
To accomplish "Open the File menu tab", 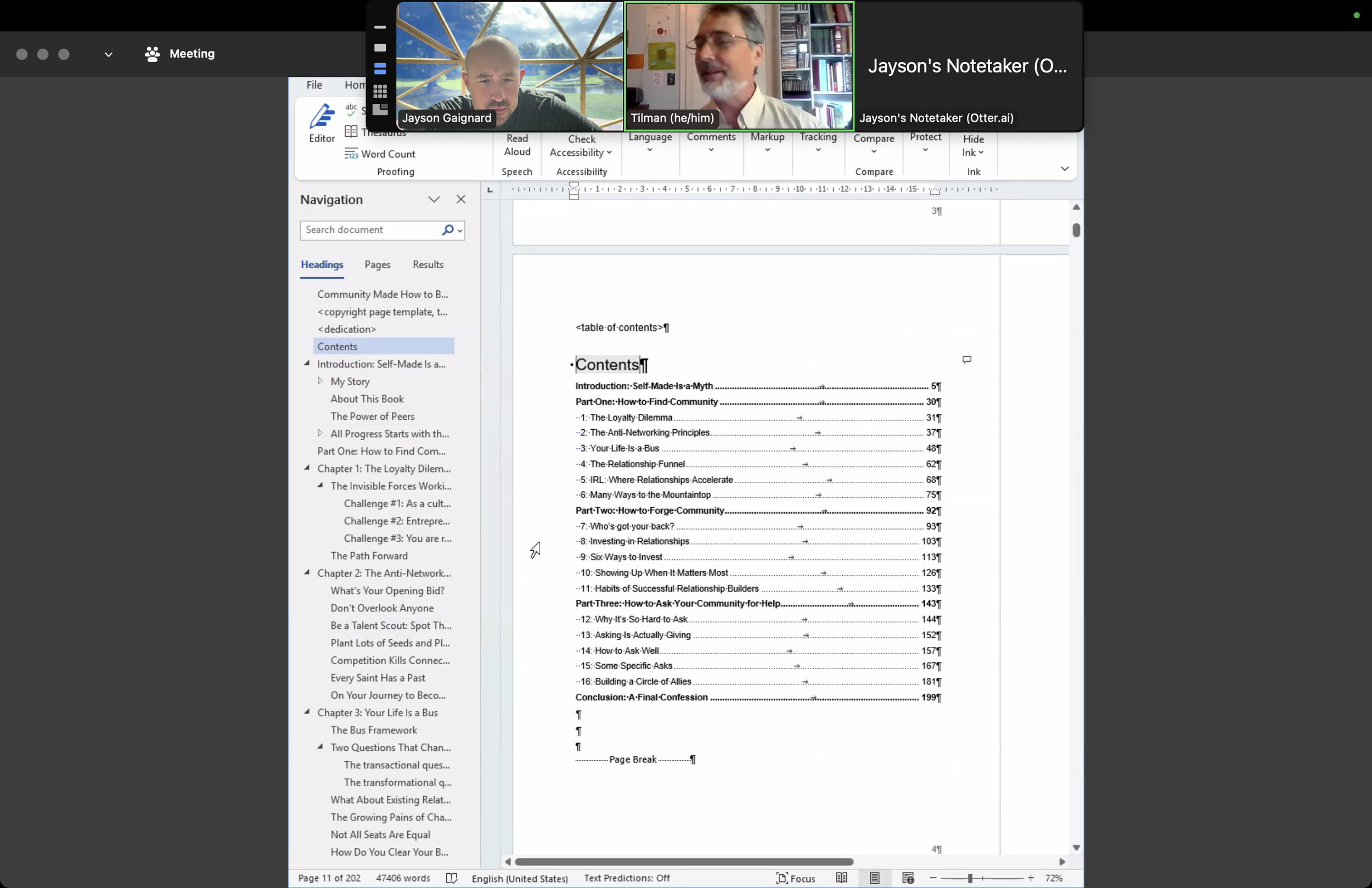I will pos(314,85).
